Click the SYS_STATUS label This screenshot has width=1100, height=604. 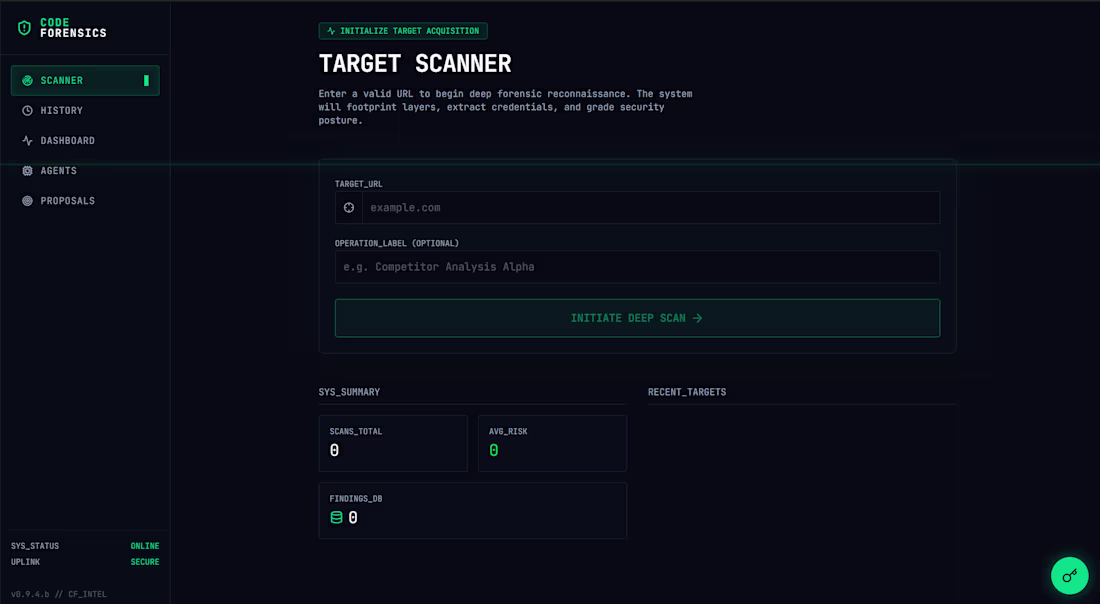(35, 546)
